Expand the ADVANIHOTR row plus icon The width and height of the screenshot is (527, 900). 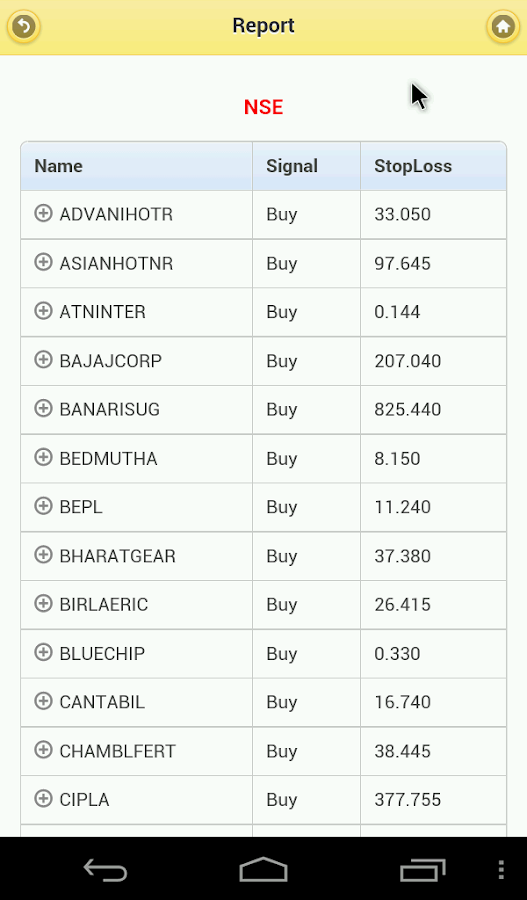pos(43,214)
